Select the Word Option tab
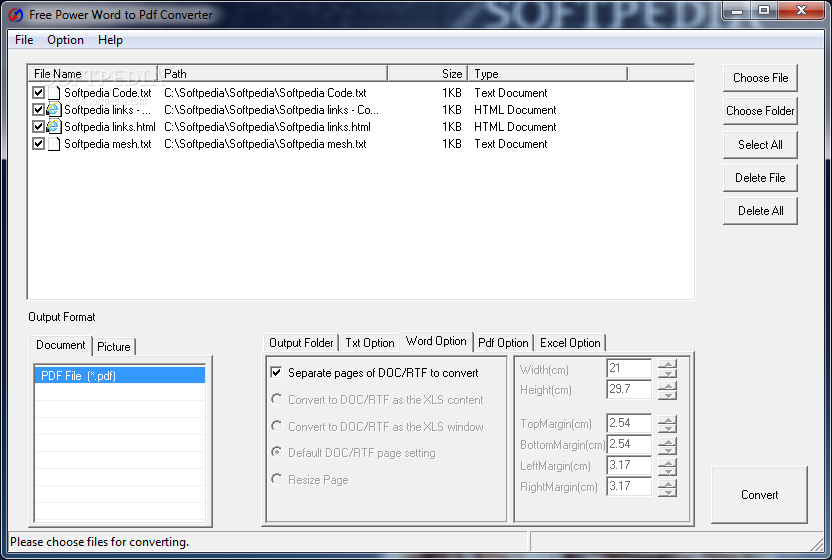This screenshot has width=832, height=560. 436,341
